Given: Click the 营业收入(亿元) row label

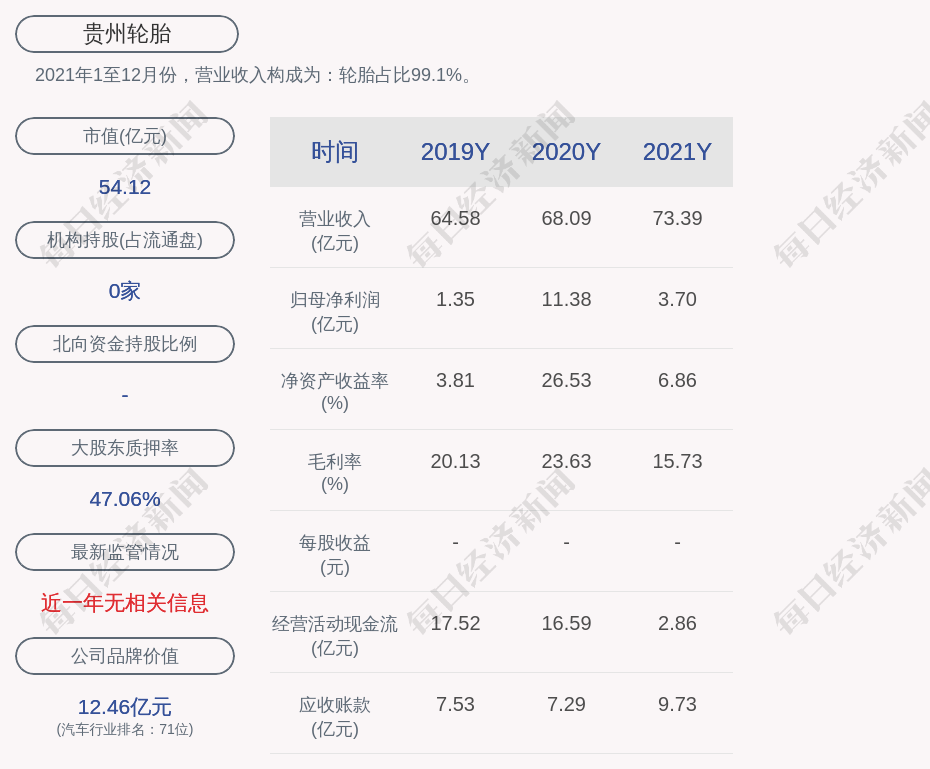Looking at the screenshot, I should (x=335, y=231).
